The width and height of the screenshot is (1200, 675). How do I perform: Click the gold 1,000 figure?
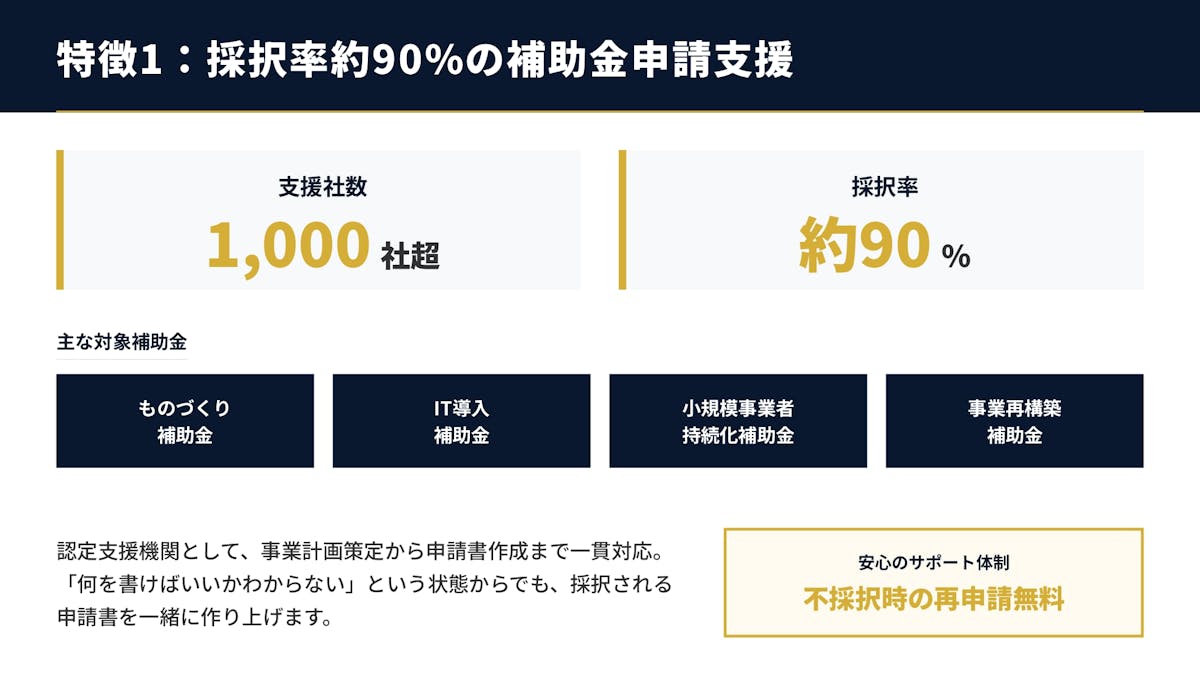pyautogui.click(x=288, y=246)
